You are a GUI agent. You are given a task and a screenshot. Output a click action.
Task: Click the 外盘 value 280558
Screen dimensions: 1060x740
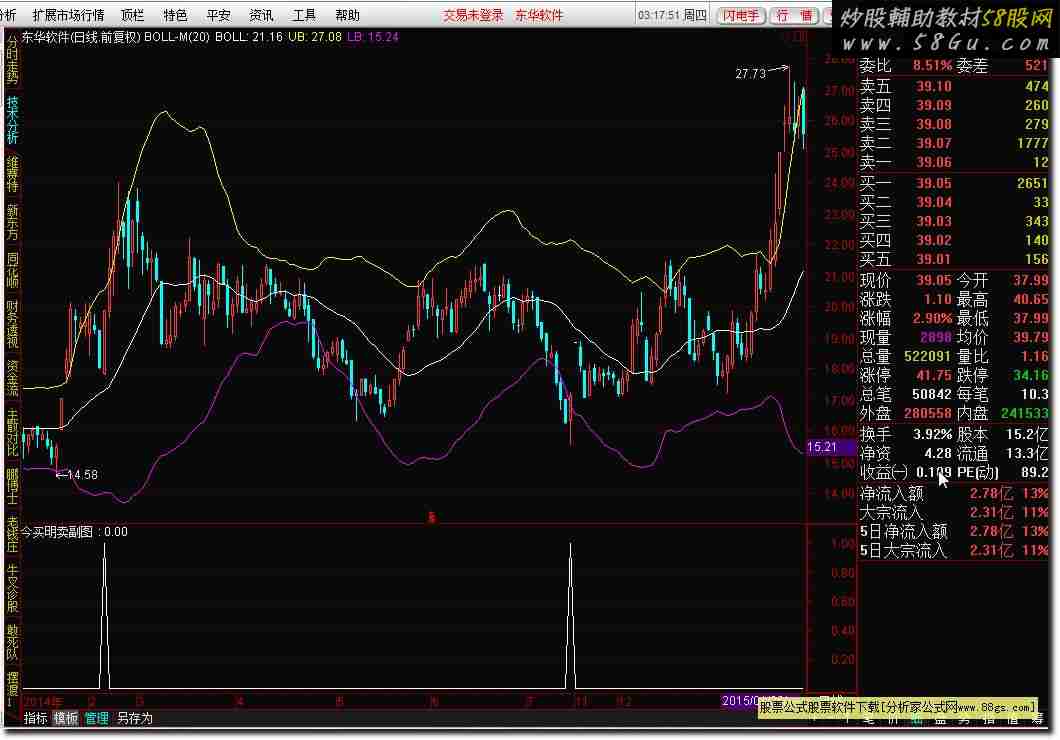pyautogui.click(x=928, y=412)
